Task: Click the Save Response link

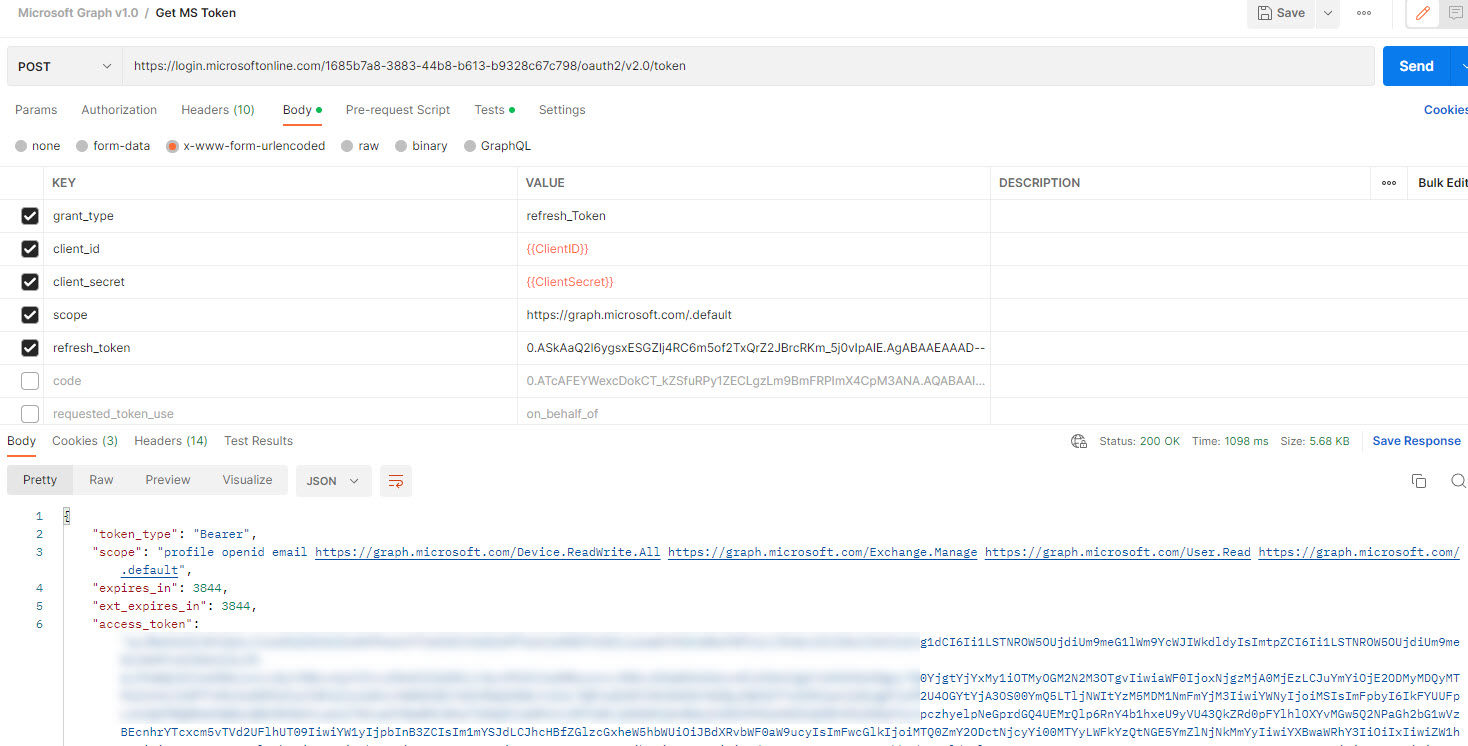Action: 1416,441
